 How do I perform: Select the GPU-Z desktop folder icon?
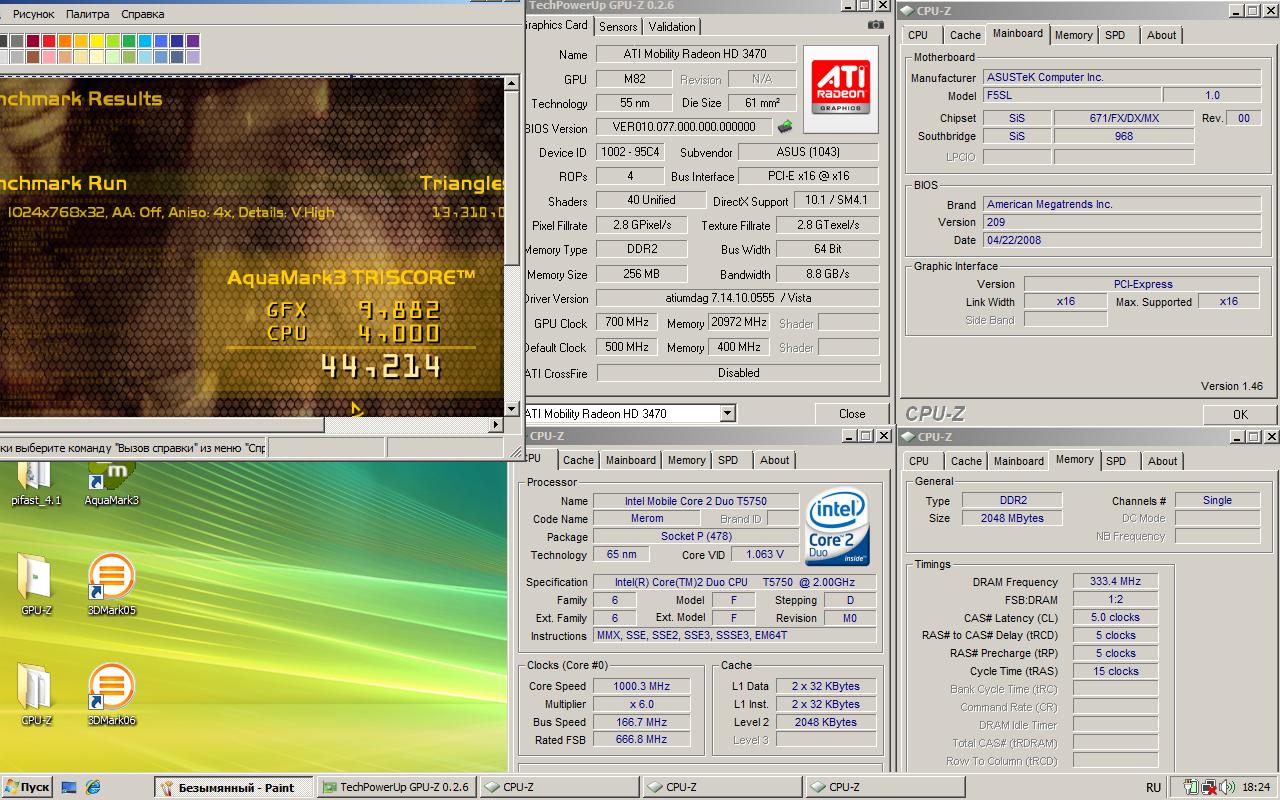coord(36,584)
